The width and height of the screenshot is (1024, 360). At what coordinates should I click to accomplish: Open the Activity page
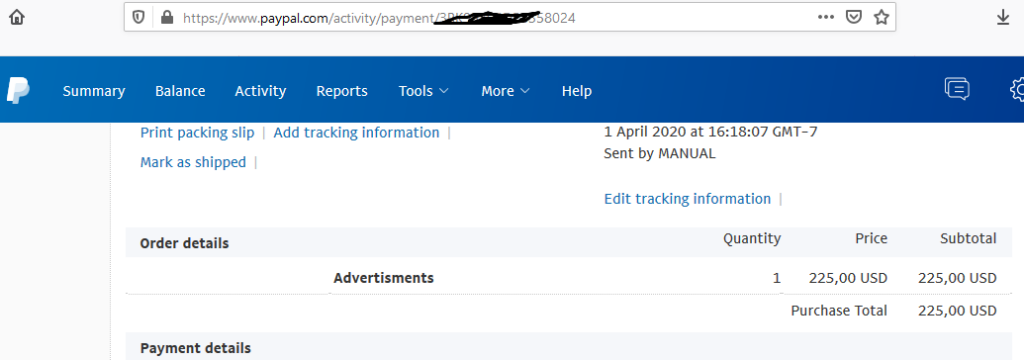(x=261, y=91)
